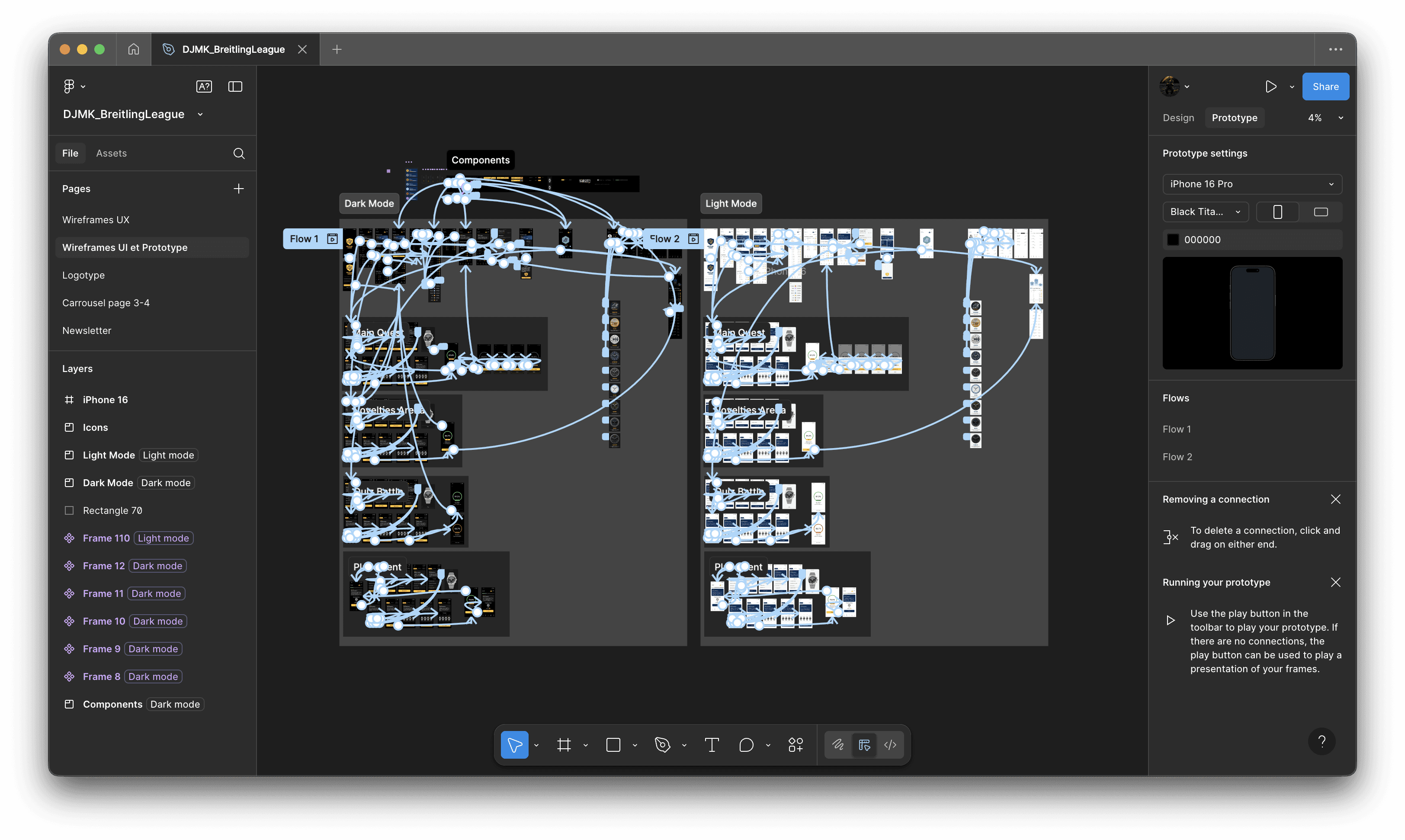This screenshot has width=1405, height=840.
Task: Click the three-dots menu in title bar
Action: 1335,49
